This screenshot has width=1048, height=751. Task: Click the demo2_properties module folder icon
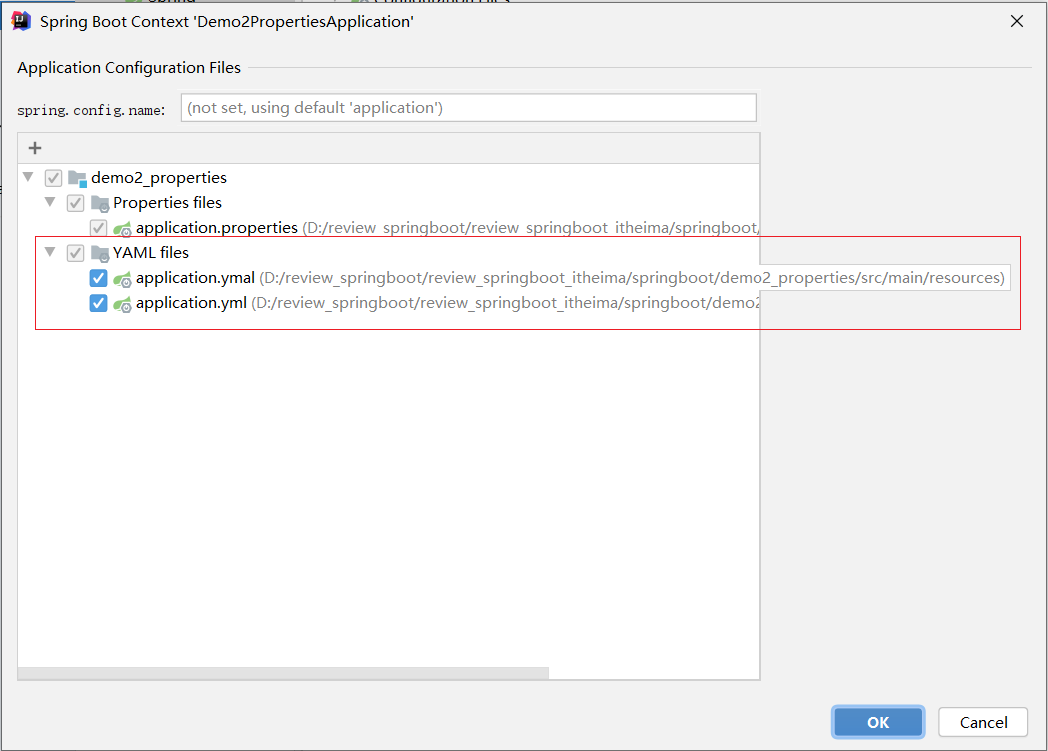[x=78, y=178]
